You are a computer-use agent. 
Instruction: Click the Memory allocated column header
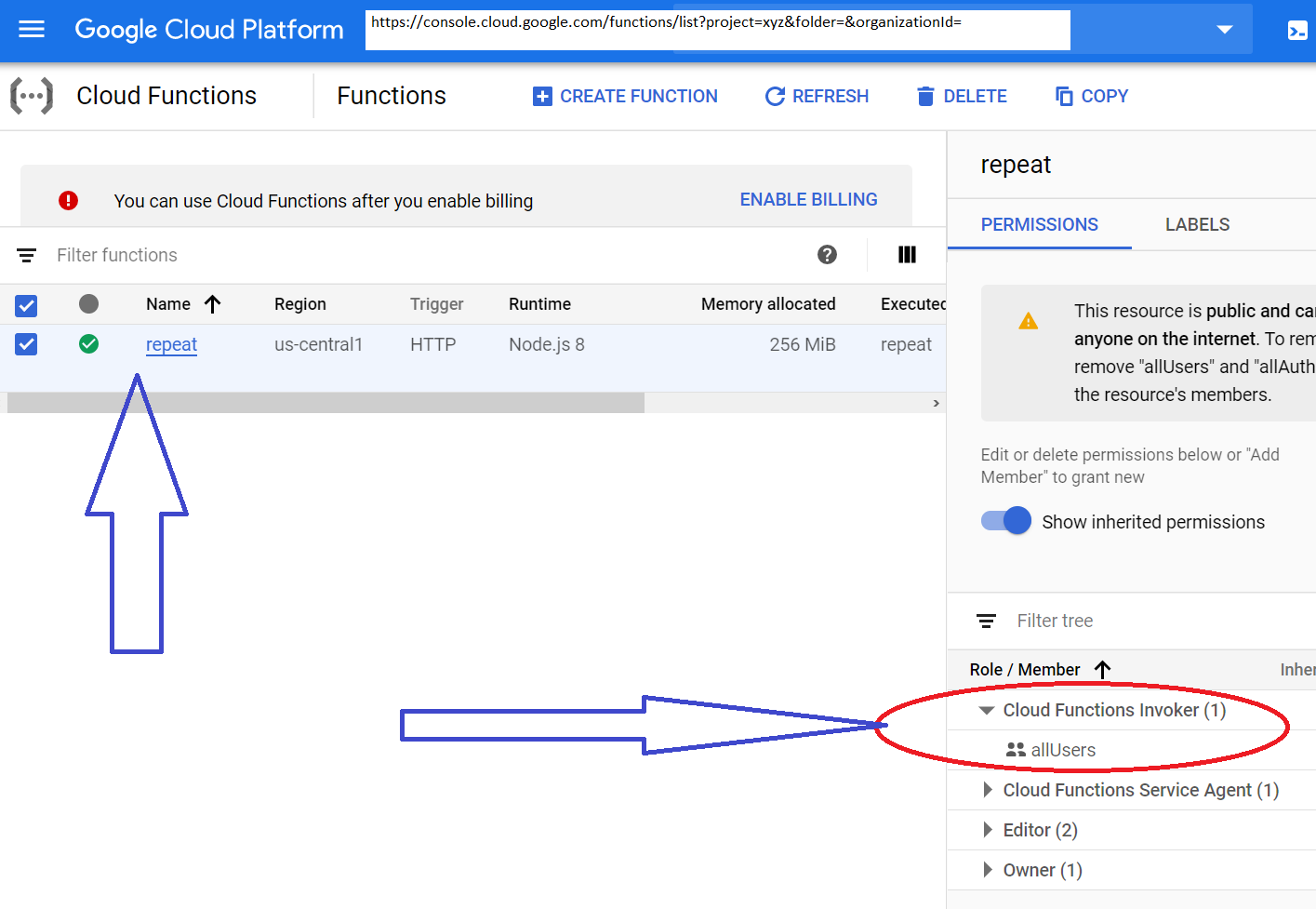tap(768, 304)
